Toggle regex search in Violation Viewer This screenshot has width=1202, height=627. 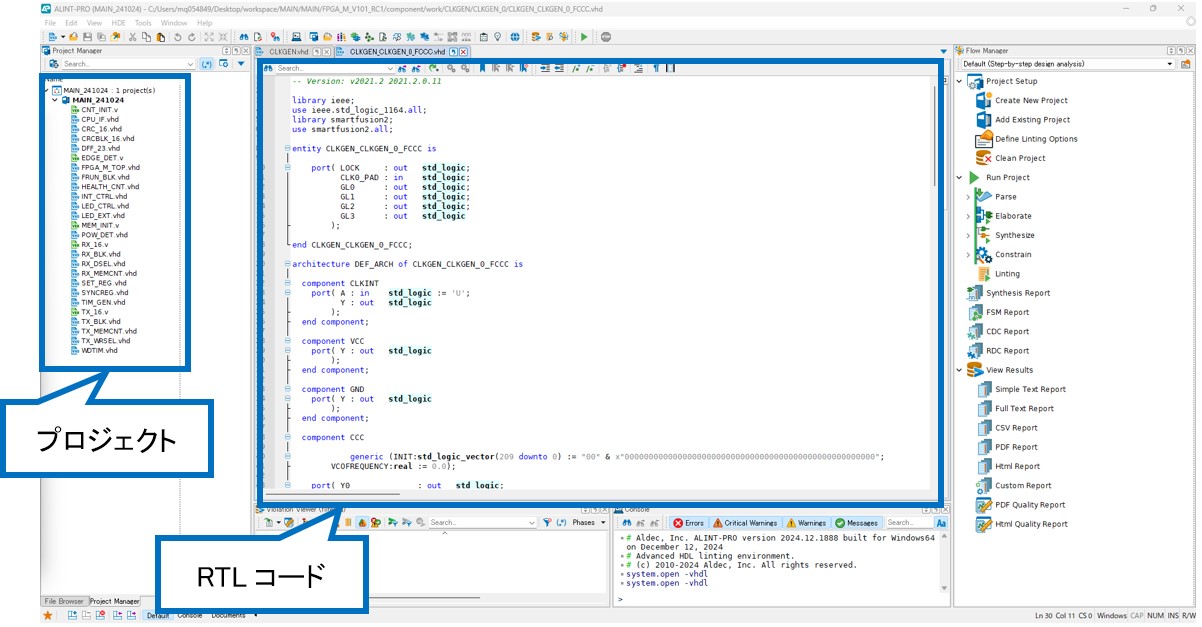[x=560, y=522]
